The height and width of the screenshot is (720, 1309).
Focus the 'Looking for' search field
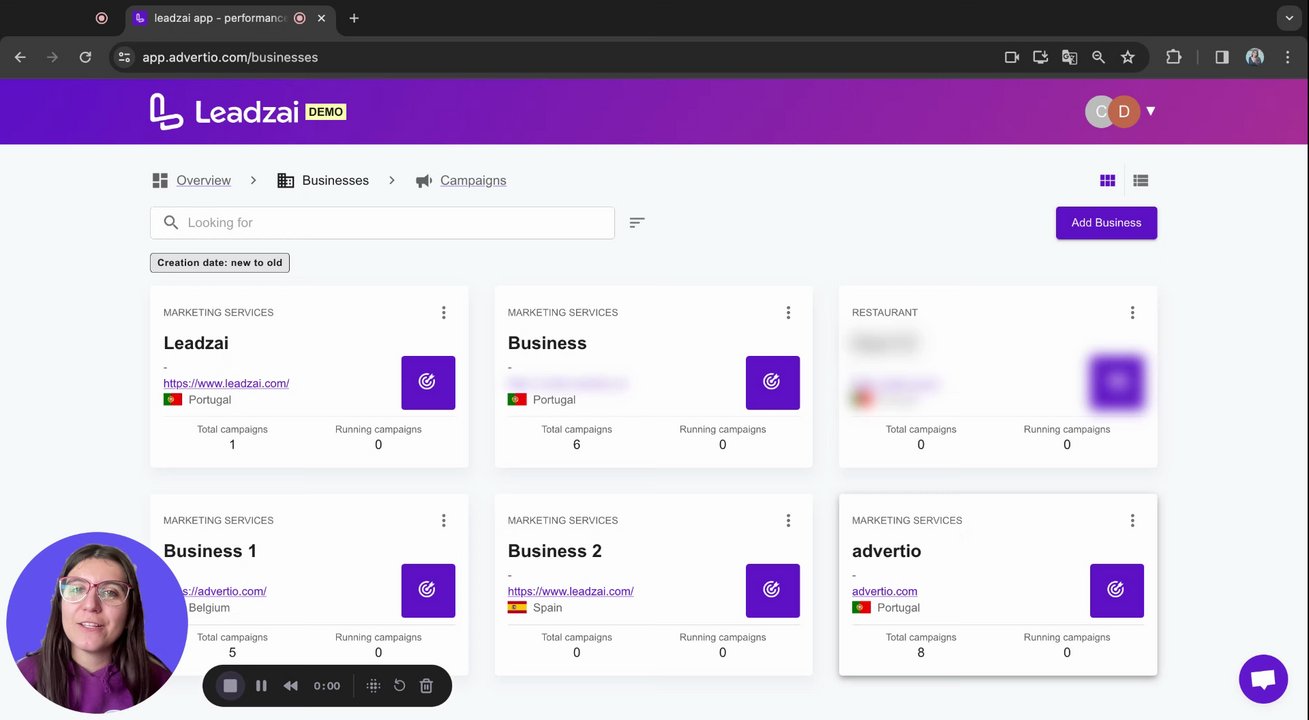pyautogui.click(x=382, y=223)
